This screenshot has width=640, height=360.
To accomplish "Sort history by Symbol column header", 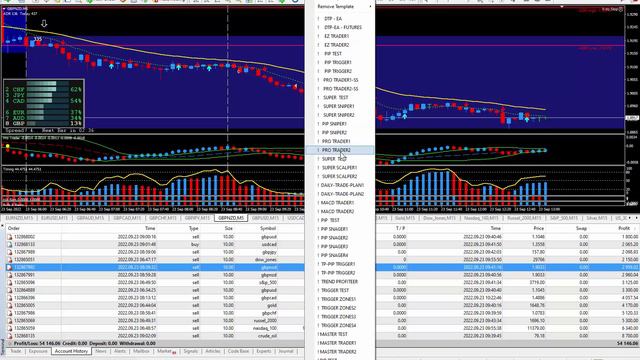I will click(268, 229).
